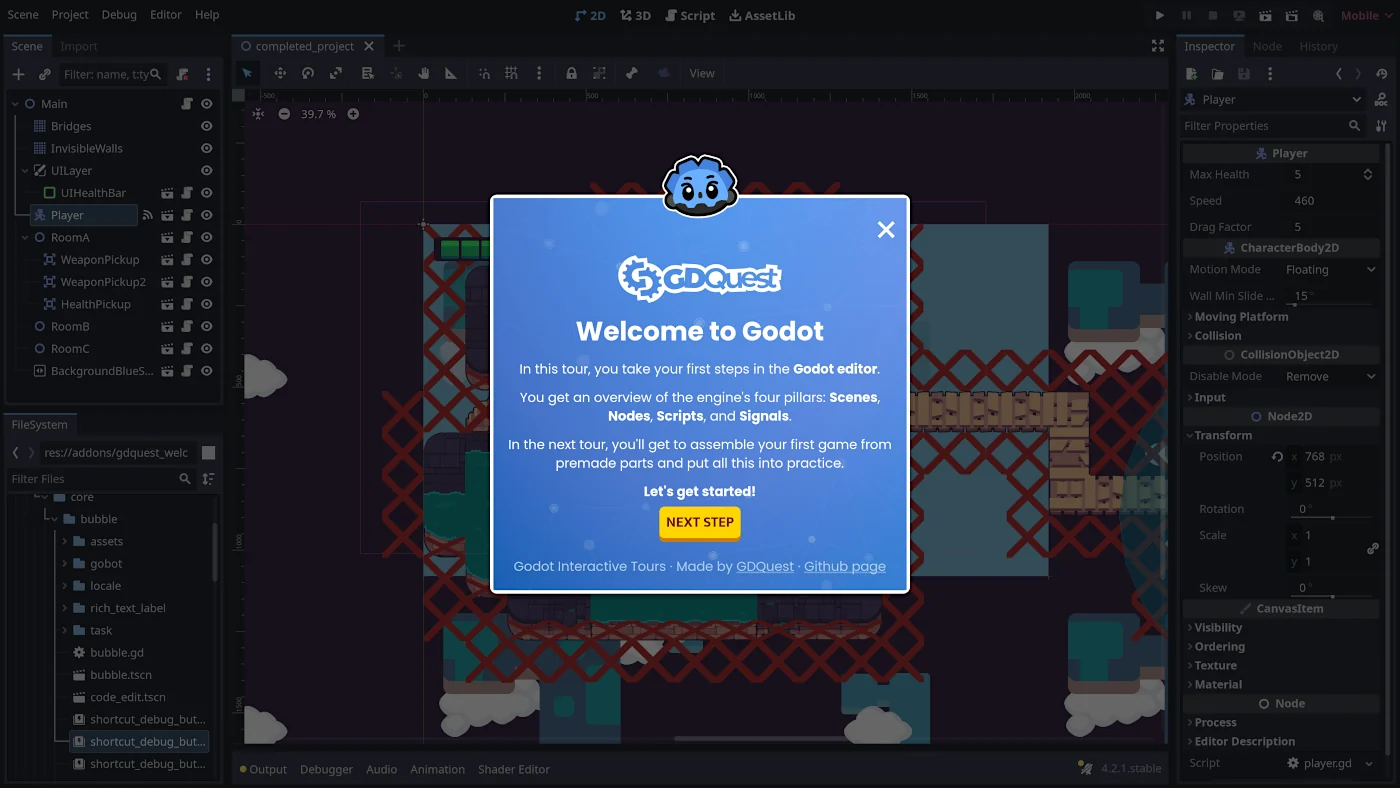The image size is (1400, 788).
Task: Open the Motion Mode Floating dropdown
Action: 1330,270
